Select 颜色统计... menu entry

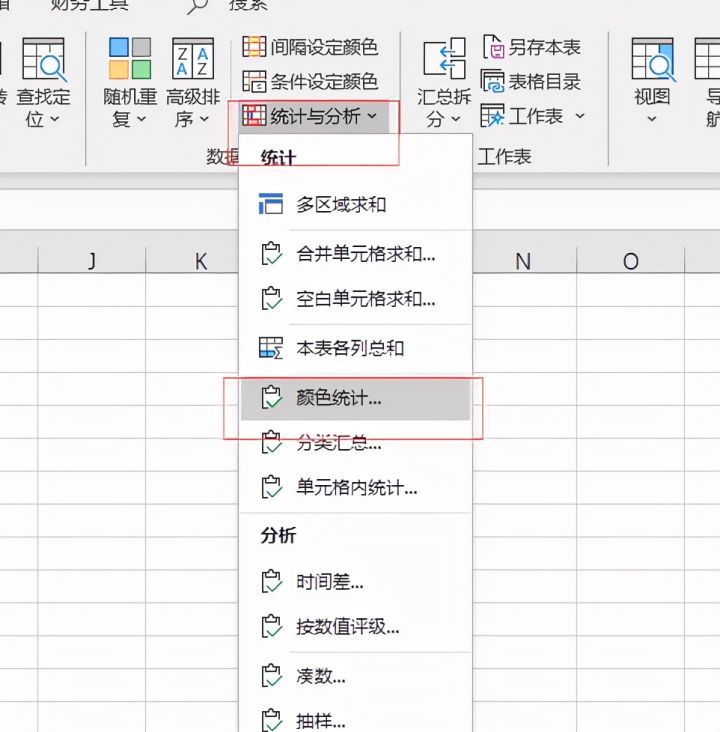pyautogui.click(x=355, y=398)
